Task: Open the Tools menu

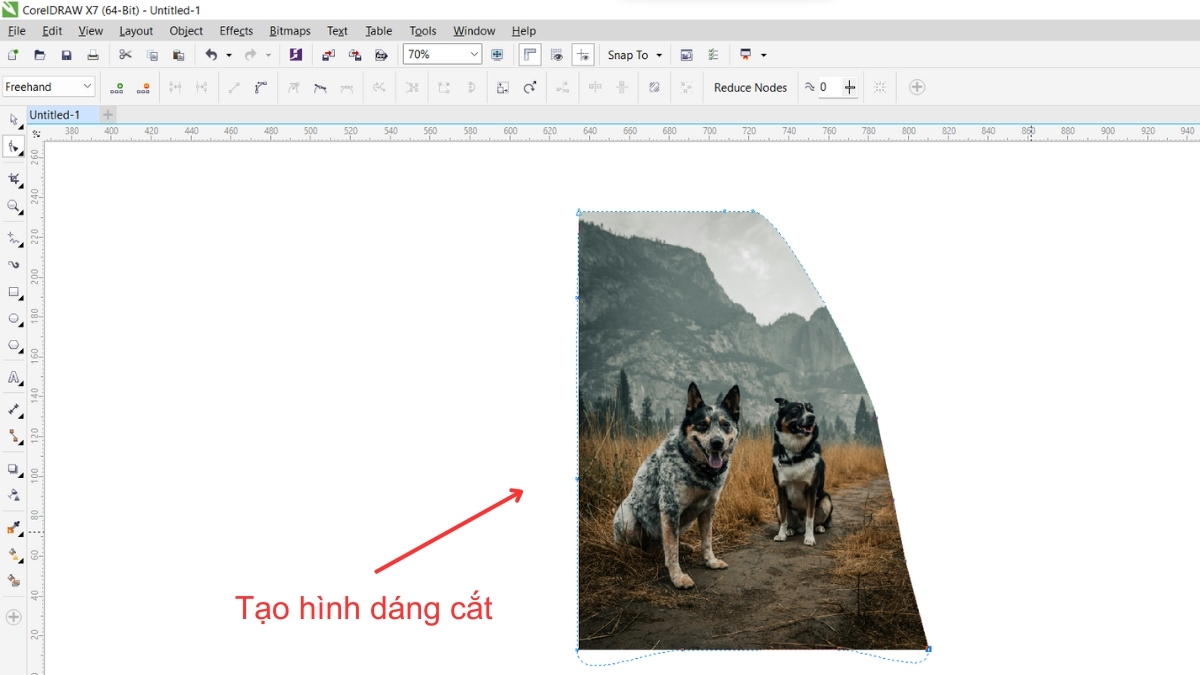Action: pos(423,31)
